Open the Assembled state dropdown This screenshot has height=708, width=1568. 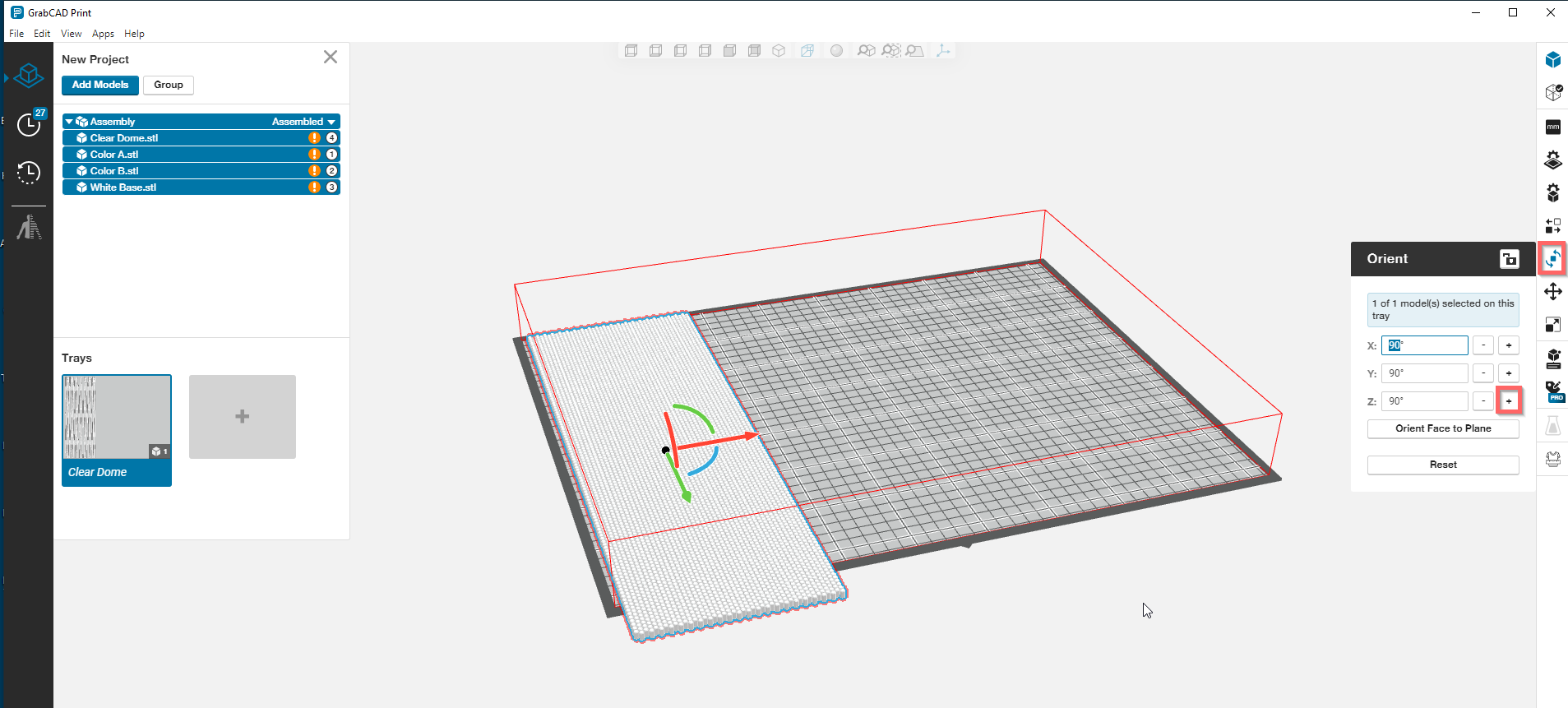point(303,122)
